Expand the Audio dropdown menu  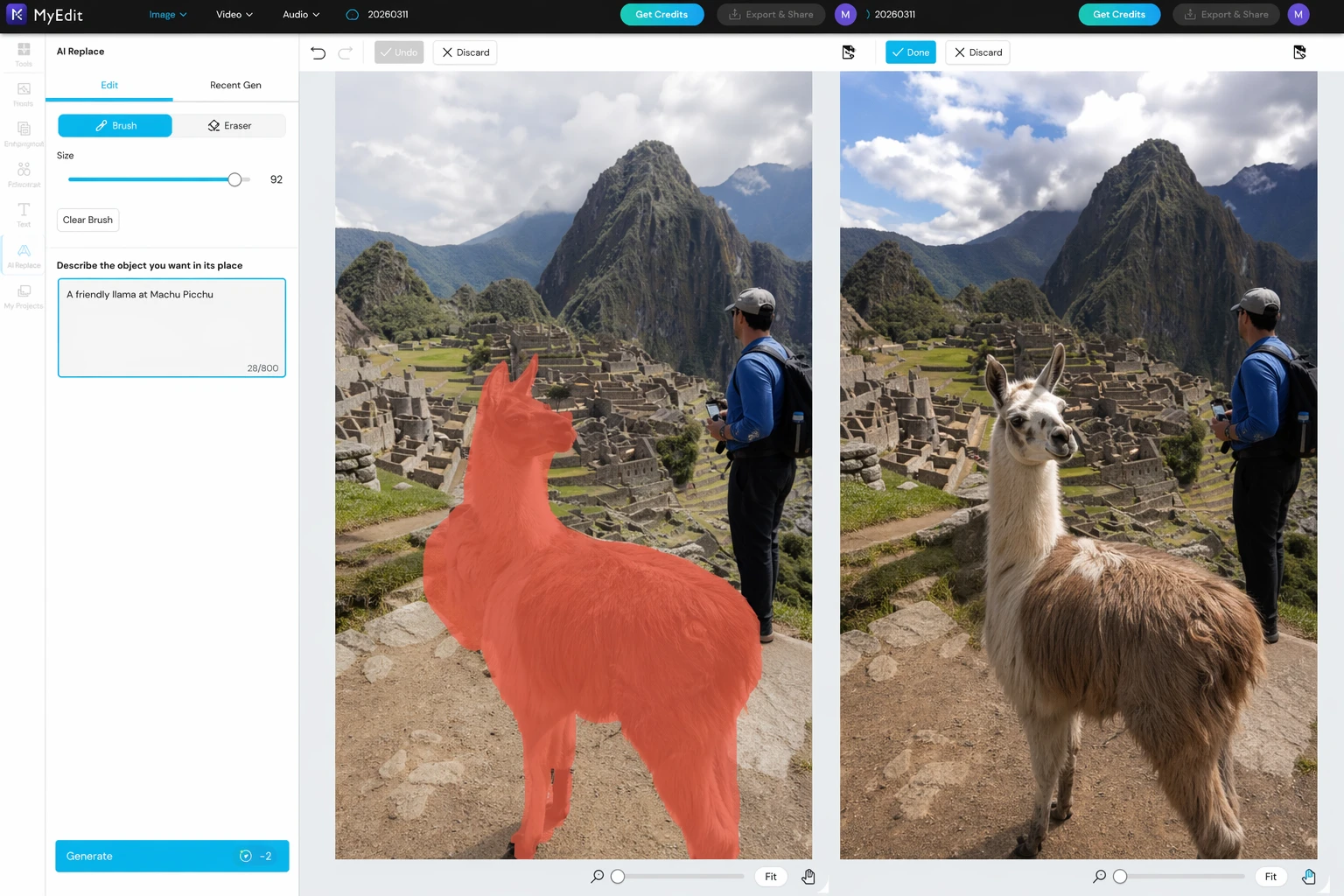tap(301, 15)
